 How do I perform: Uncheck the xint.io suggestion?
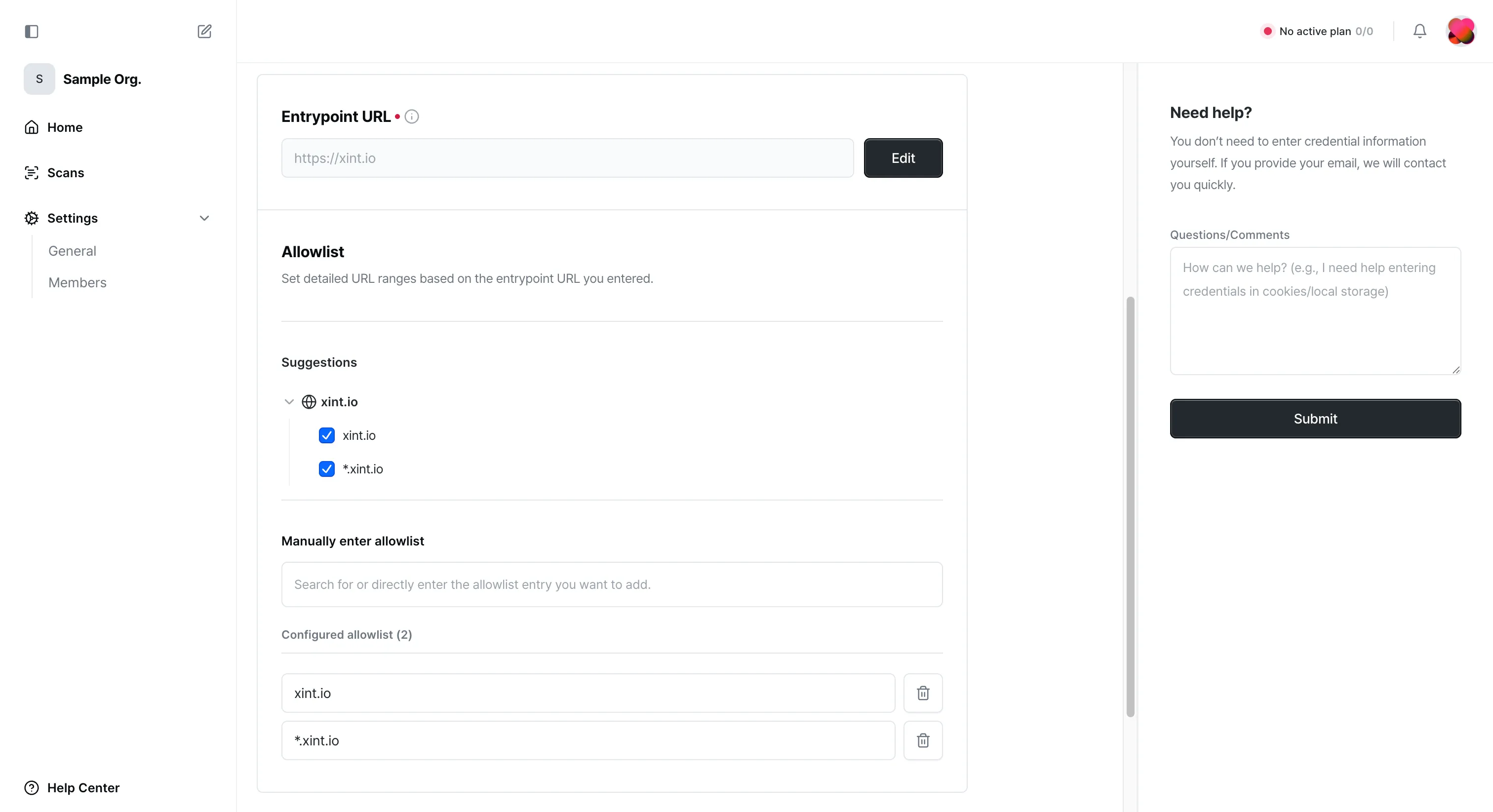click(326, 435)
